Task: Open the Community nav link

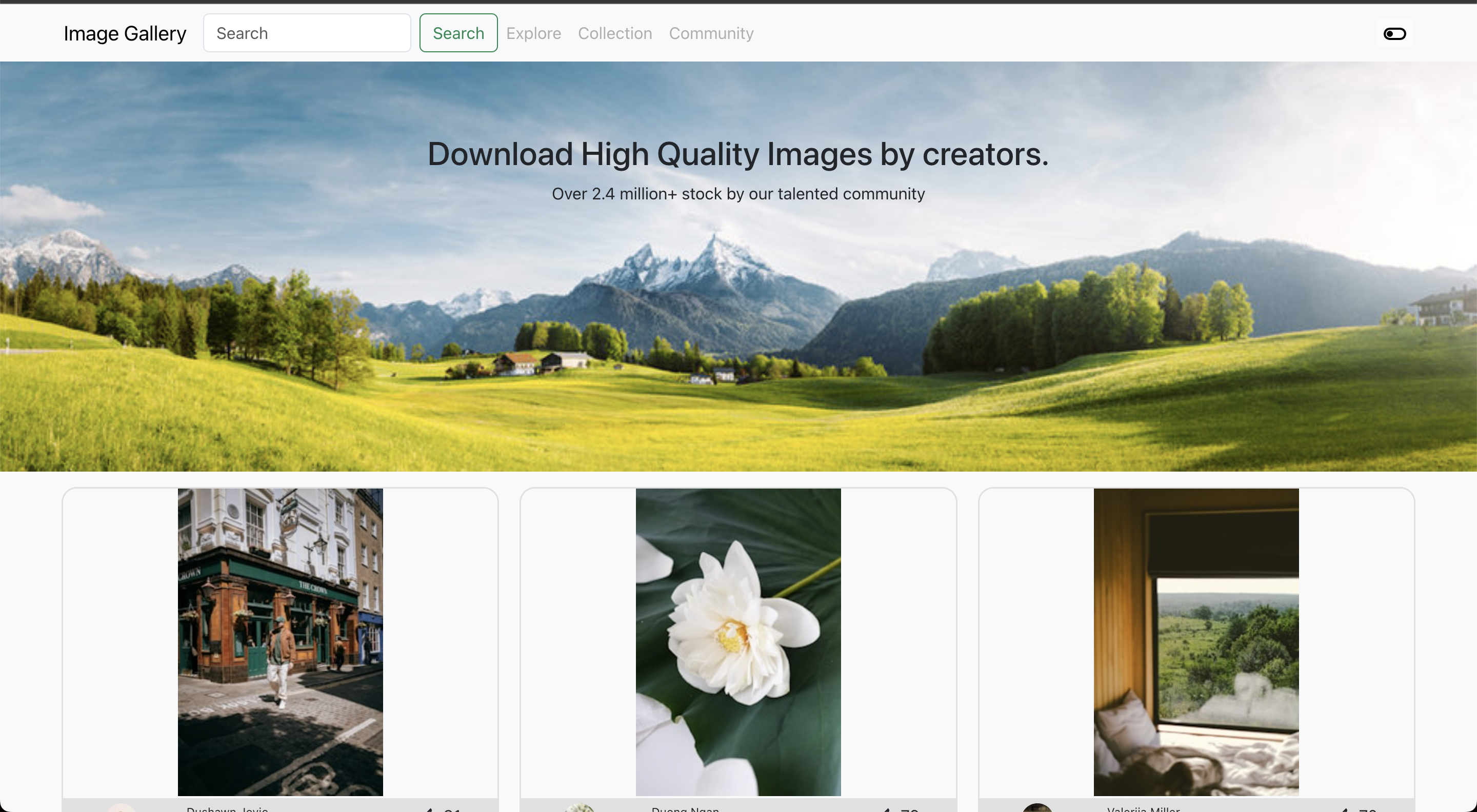Action: point(711,33)
